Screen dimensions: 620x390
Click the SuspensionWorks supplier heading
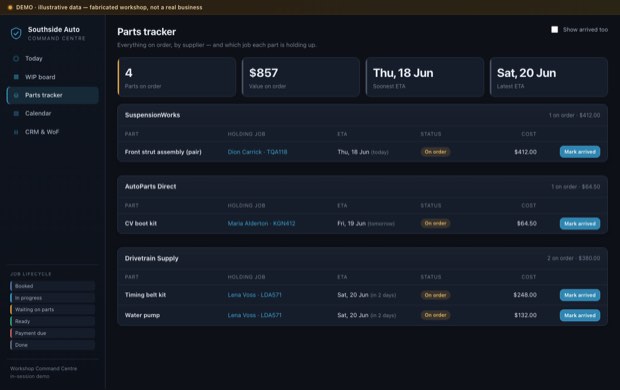(x=152, y=115)
